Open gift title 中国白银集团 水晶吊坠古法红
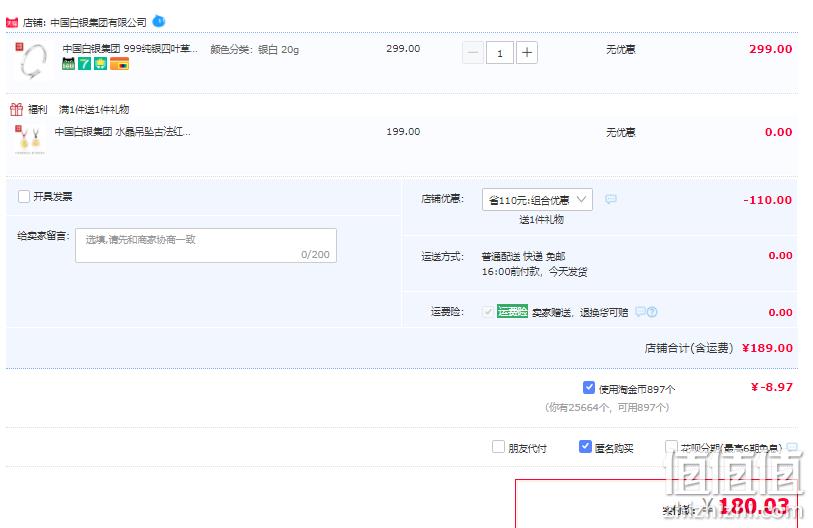 122,132
